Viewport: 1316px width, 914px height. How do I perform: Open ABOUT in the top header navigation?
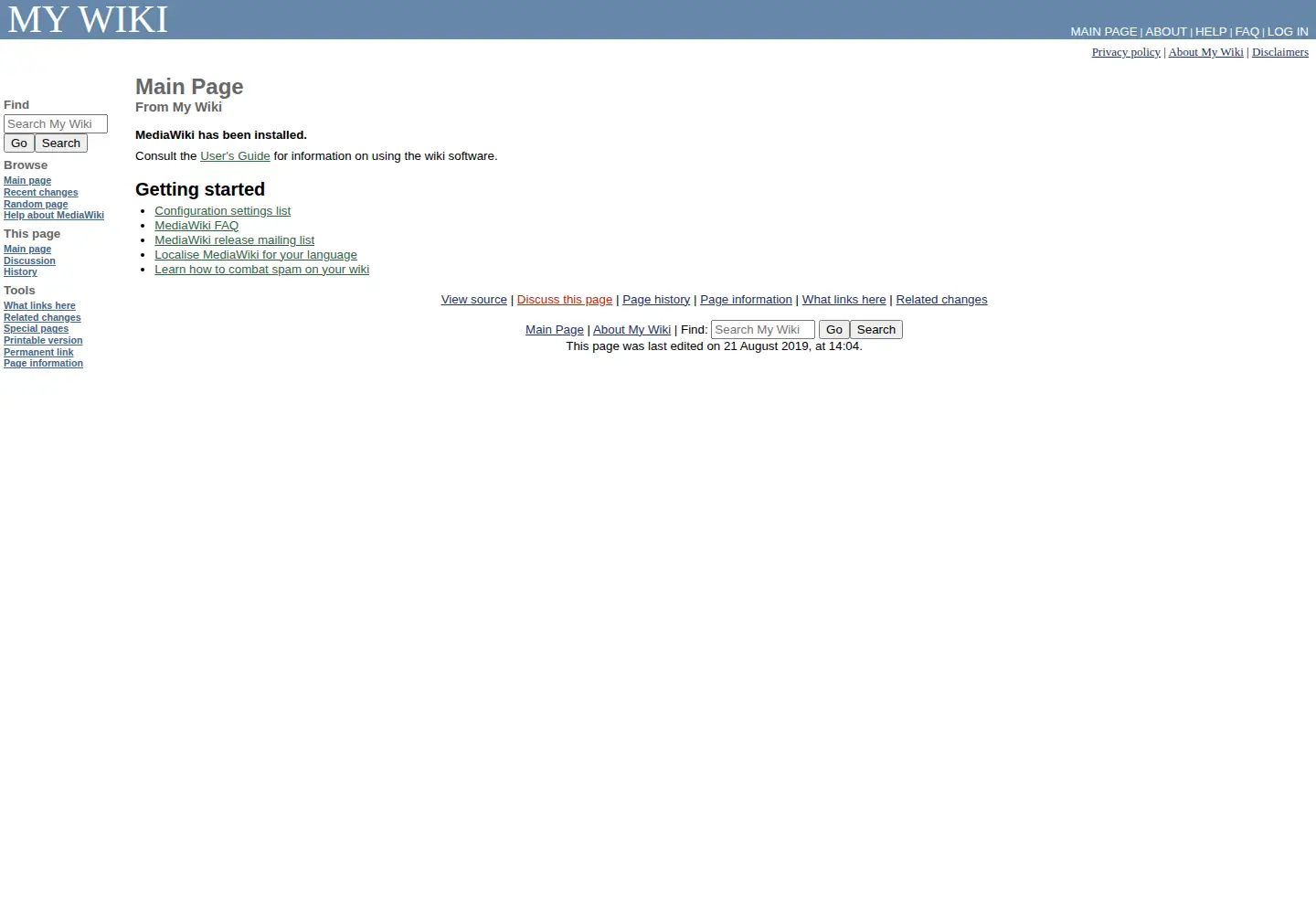click(x=1166, y=31)
